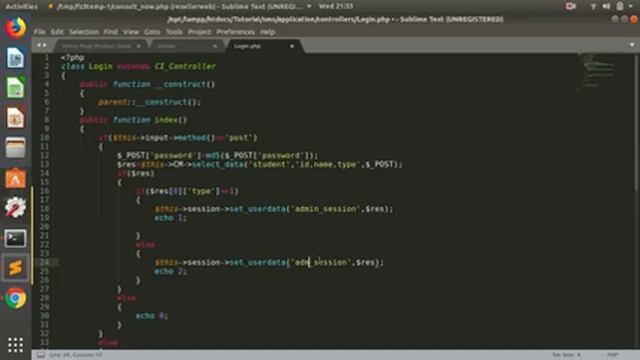Go to next tab with right arrow
This screenshot has width=640, height=360.
coord(44,45)
